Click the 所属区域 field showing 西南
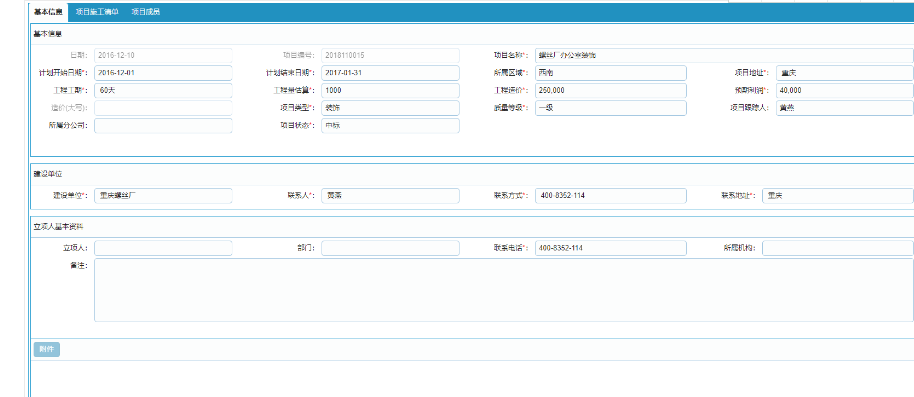 click(610, 73)
